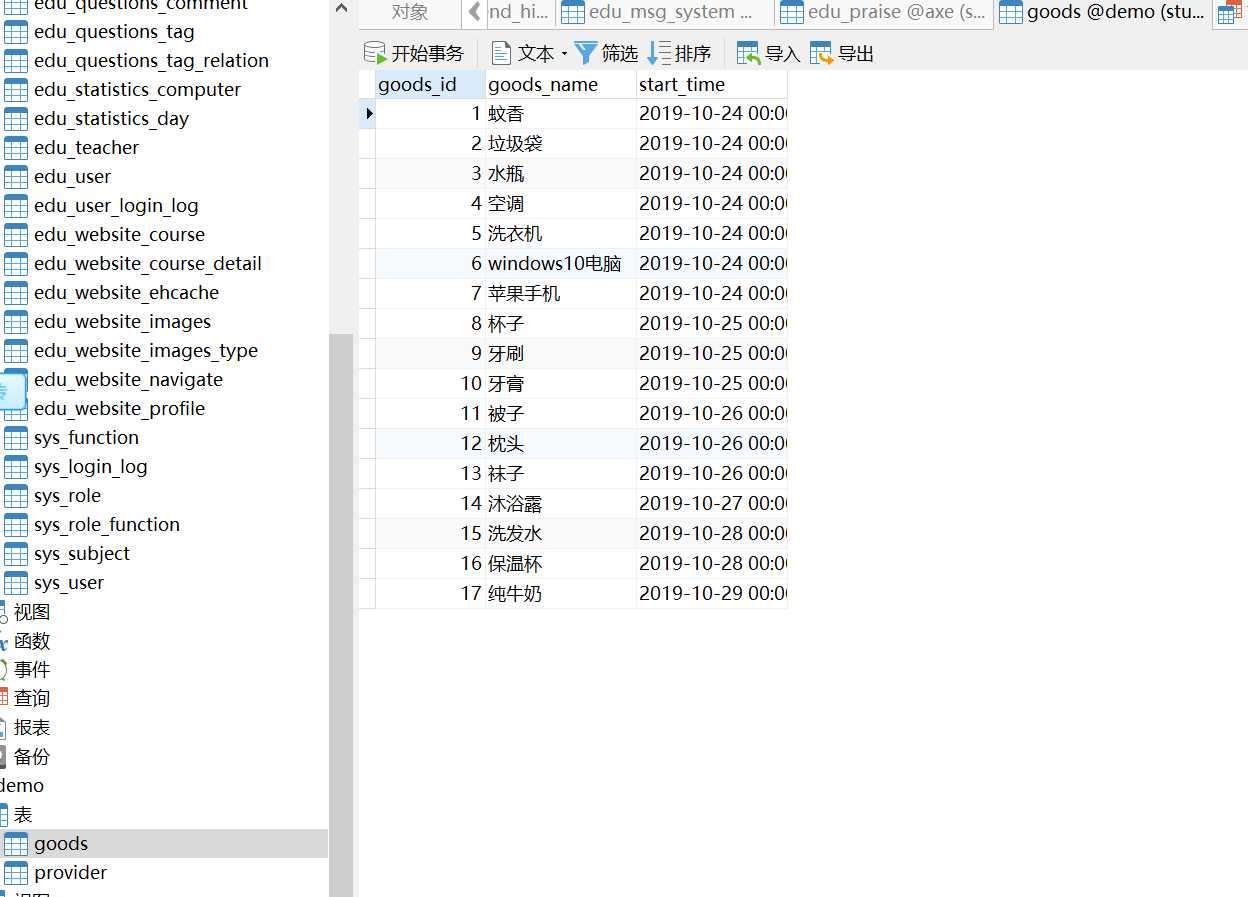Click the table icon of edu_user
The image size is (1248, 897).
pyautogui.click(x=16, y=177)
